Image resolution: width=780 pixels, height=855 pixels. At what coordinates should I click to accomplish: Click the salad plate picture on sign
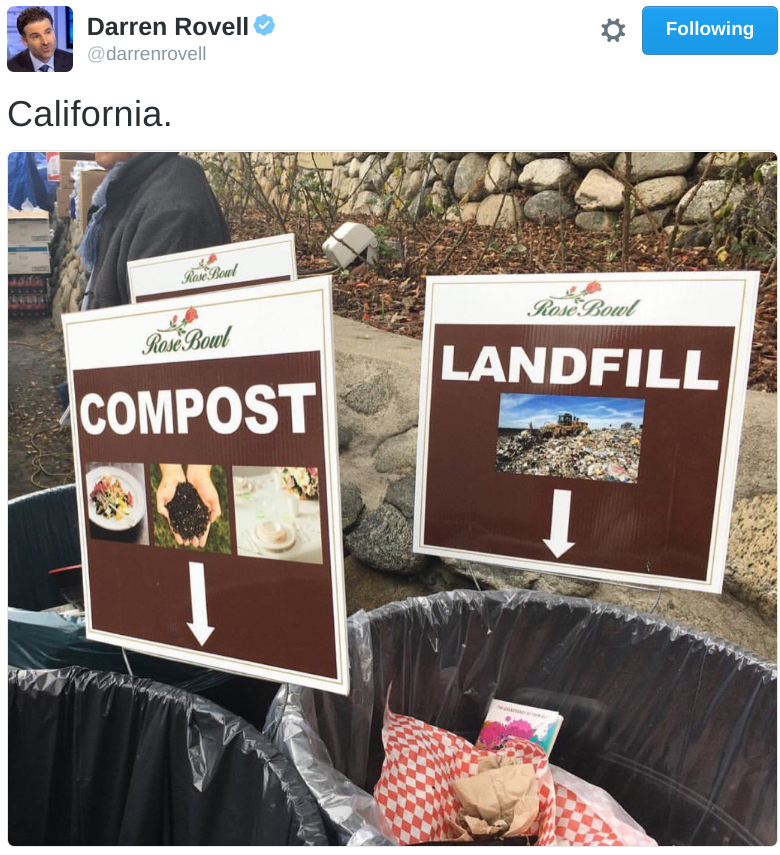[x=117, y=503]
